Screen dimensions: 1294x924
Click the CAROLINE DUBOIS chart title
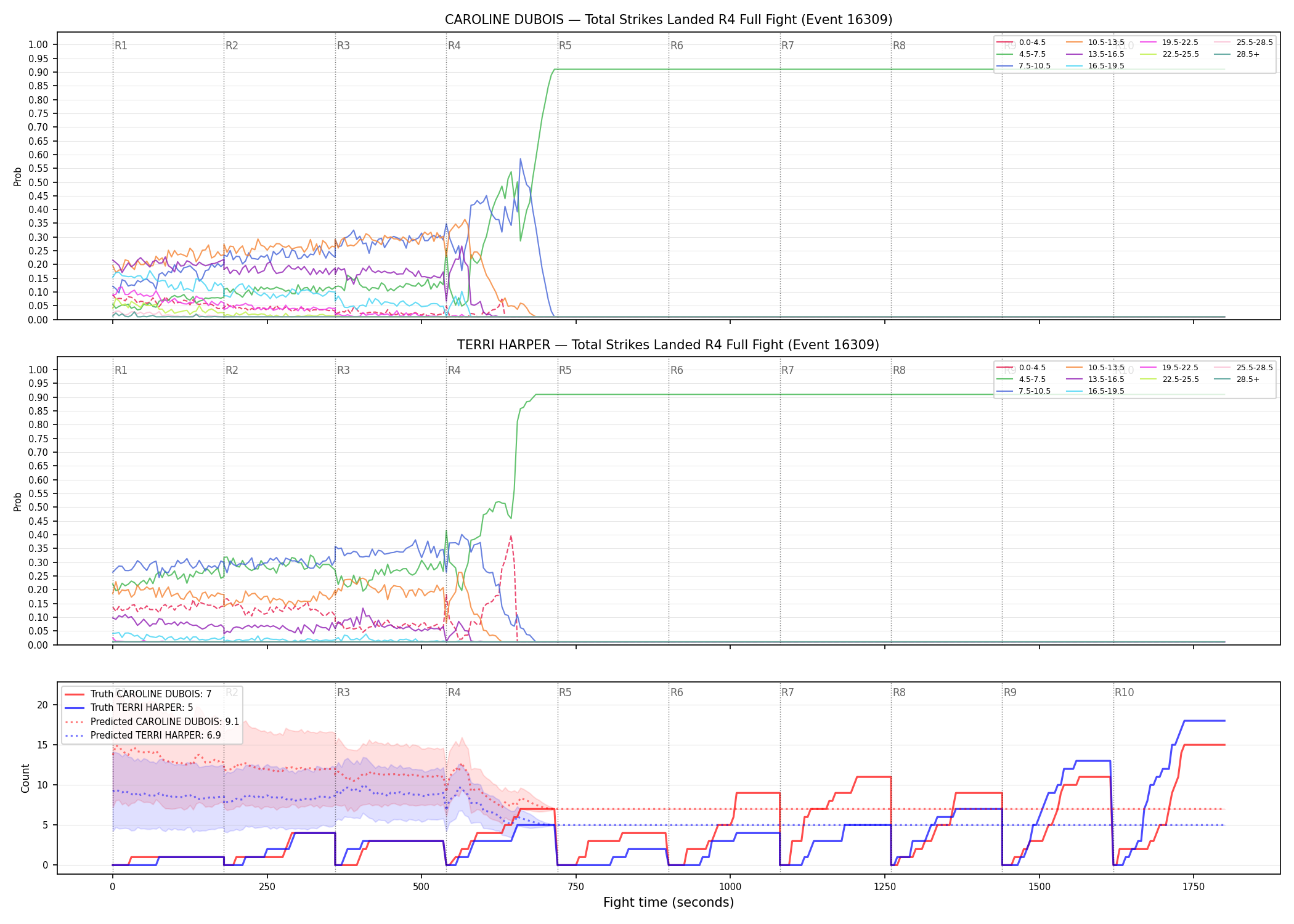pyautogui.click(x=669, y=20)
